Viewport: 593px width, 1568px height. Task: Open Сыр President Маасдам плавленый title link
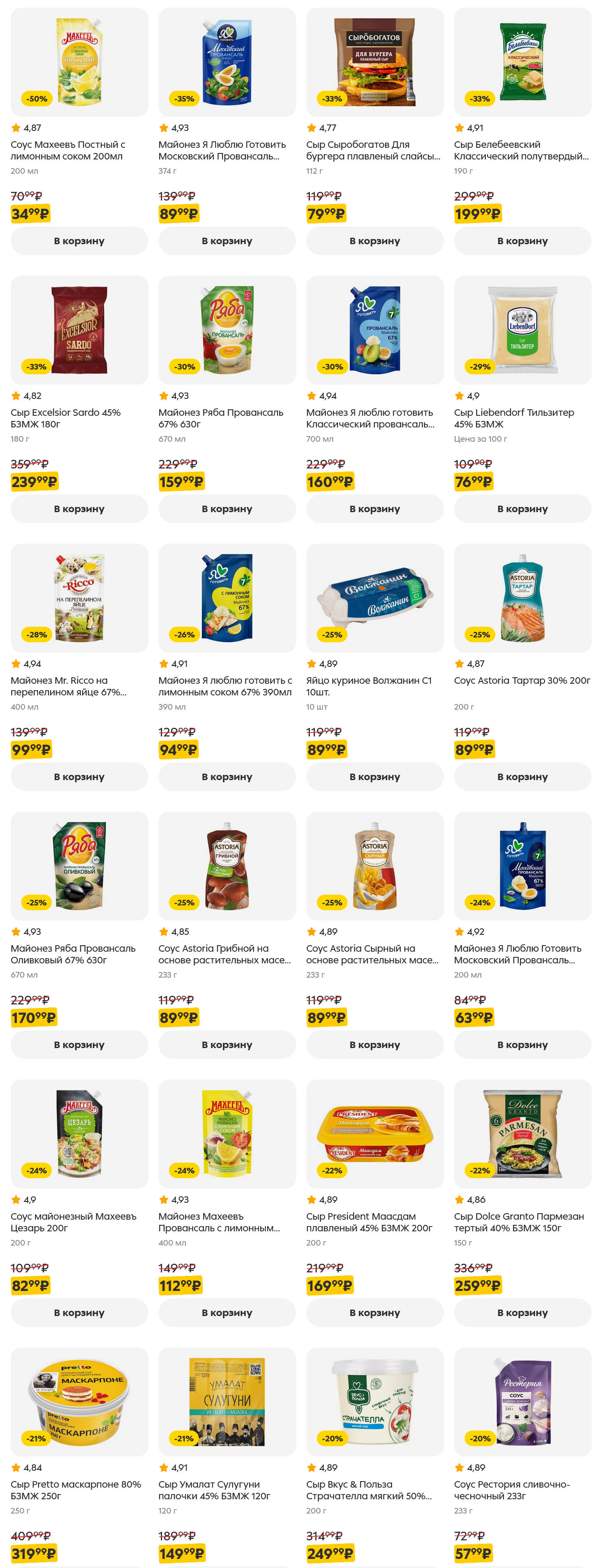(369, 1222)
